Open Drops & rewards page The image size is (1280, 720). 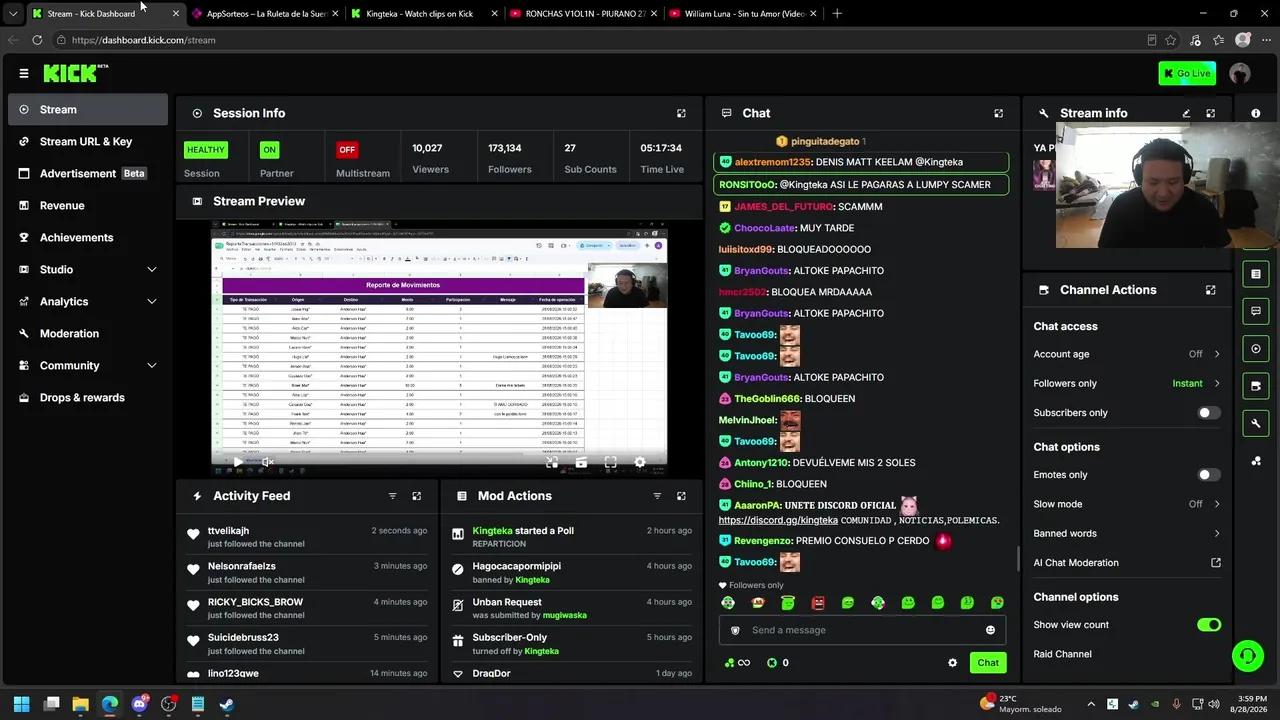[x=88, y=398]
